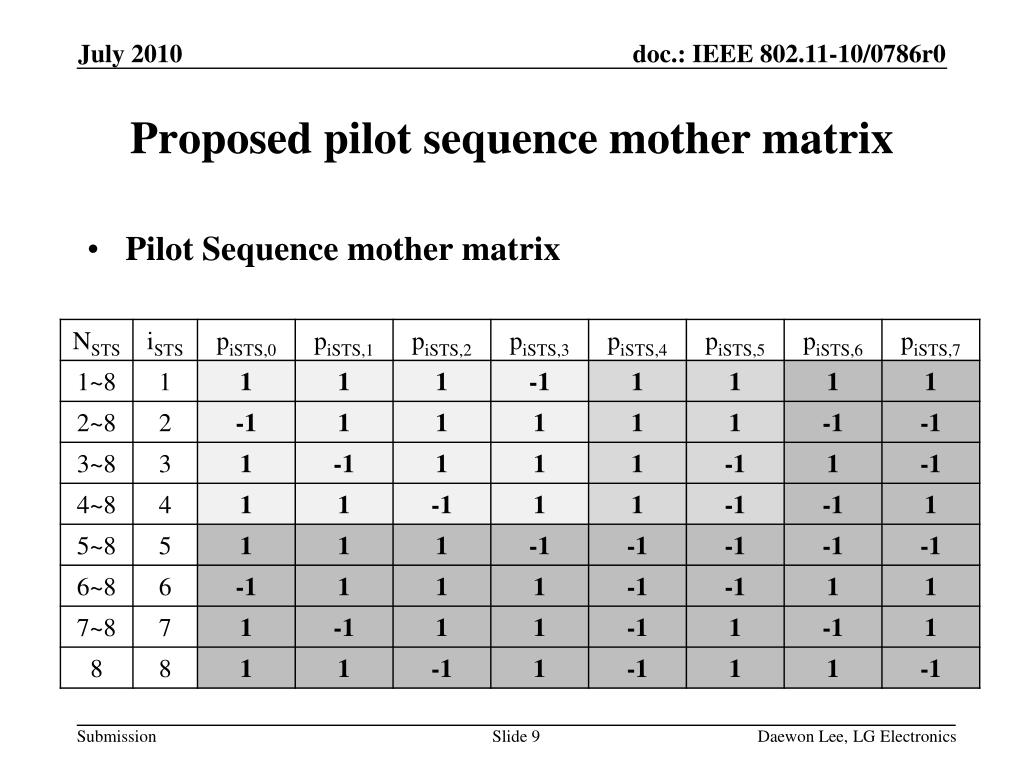Click the '1~8' row label cell

point(97,381)
